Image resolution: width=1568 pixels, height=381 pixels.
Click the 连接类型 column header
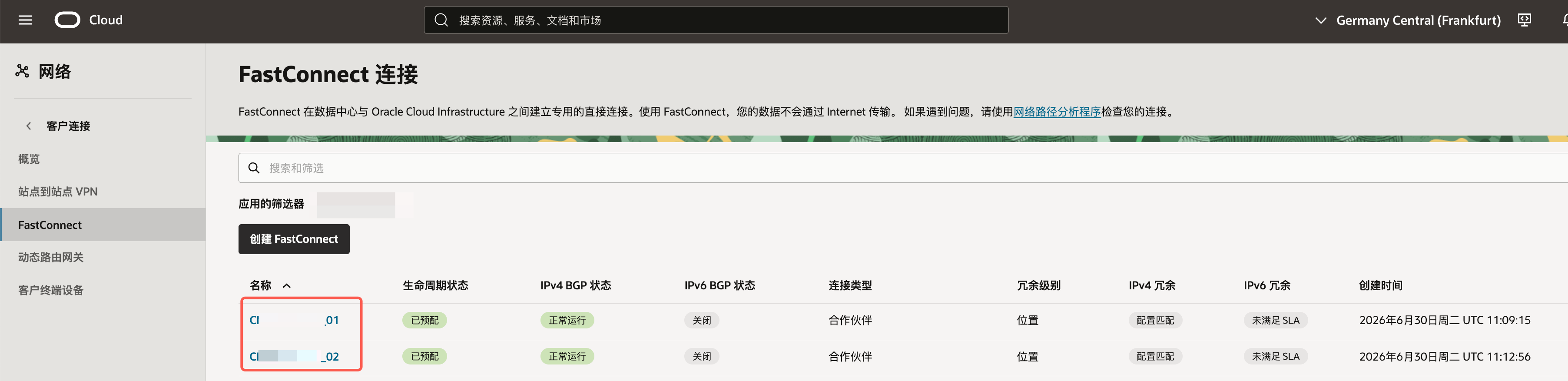pos(850,285)
